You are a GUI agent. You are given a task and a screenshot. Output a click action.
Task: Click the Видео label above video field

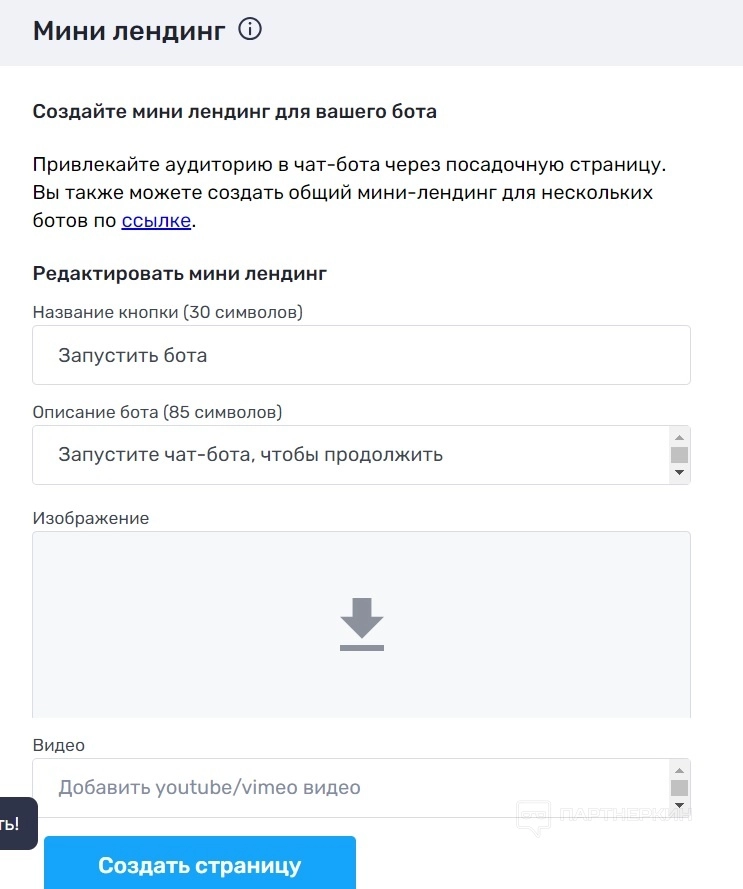pyautogui.click(x=59, y=745)
